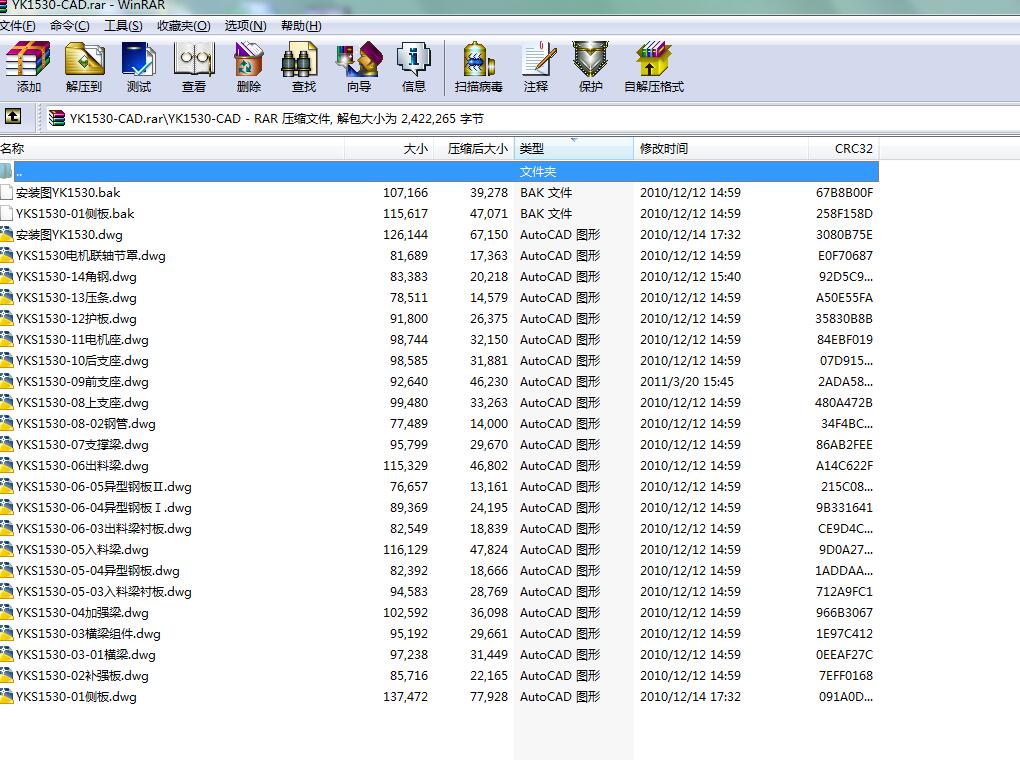Click the 信息 (Info) toolbar icon
This screenshot has width=1020, height=760.
click(414, 67)
